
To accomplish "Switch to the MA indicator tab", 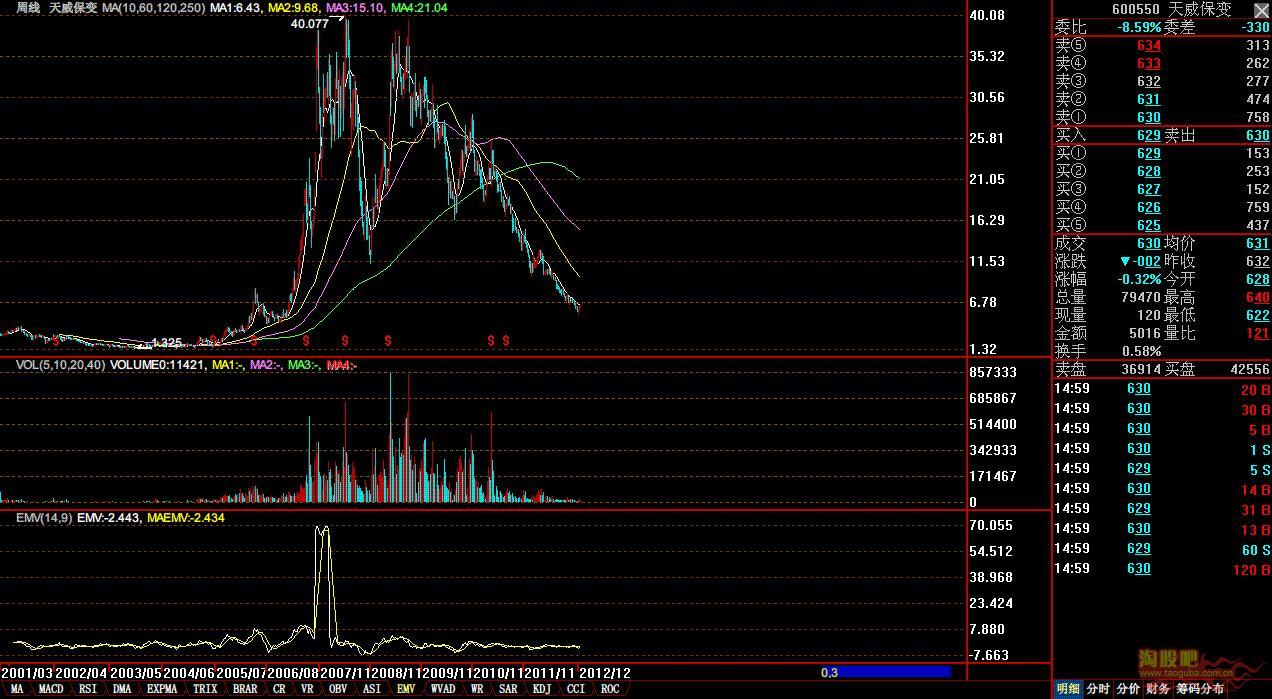I will [x=17, y=689].
